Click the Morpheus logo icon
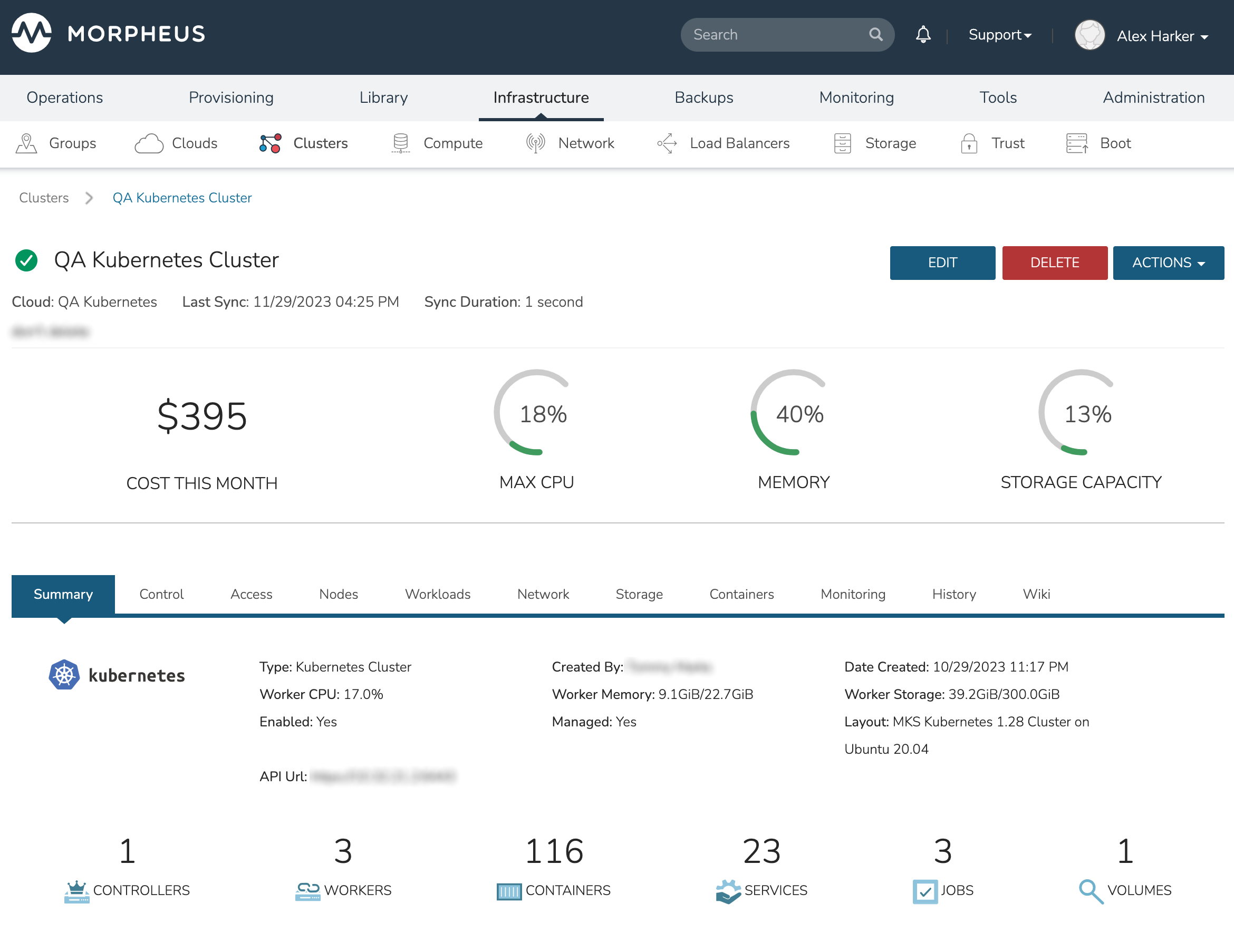1234x952 pixels. pos(32,33)
